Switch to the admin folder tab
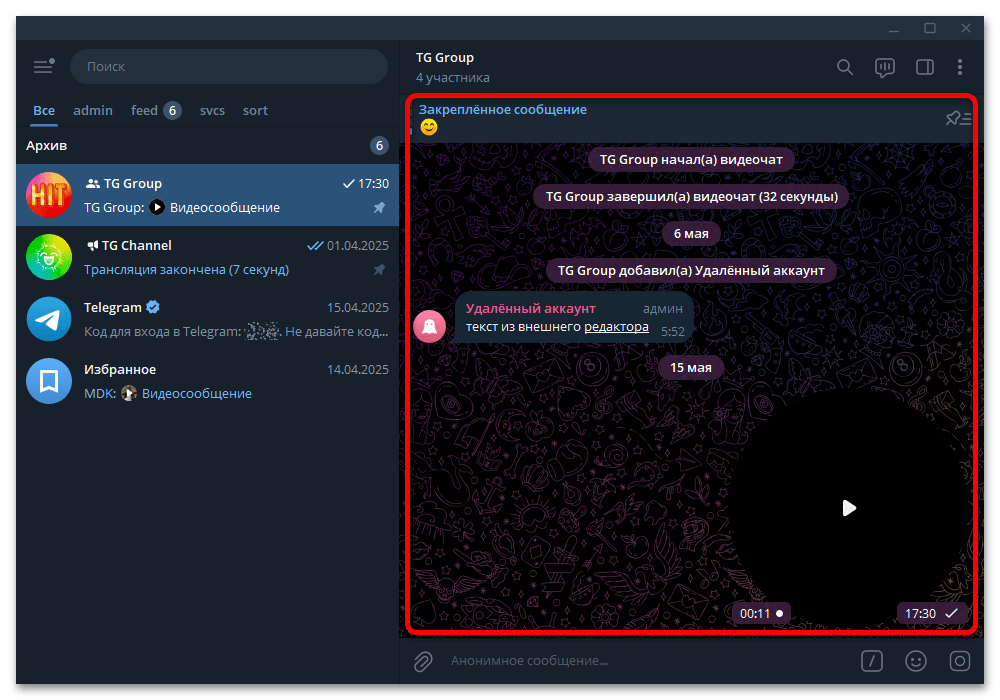This screenshot has width=1000, height=700. (93, 110)
